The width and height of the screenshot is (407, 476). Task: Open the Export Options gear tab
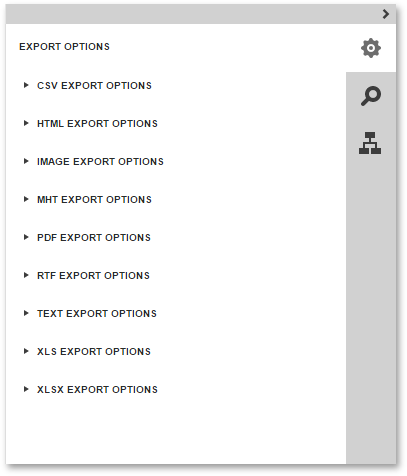coord(371,48)
